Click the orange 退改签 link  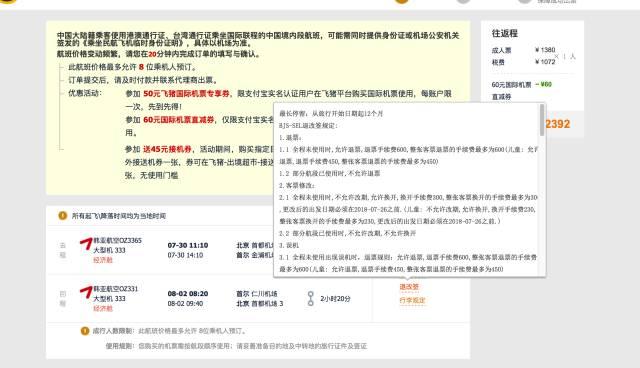click(x=409, y=287)
